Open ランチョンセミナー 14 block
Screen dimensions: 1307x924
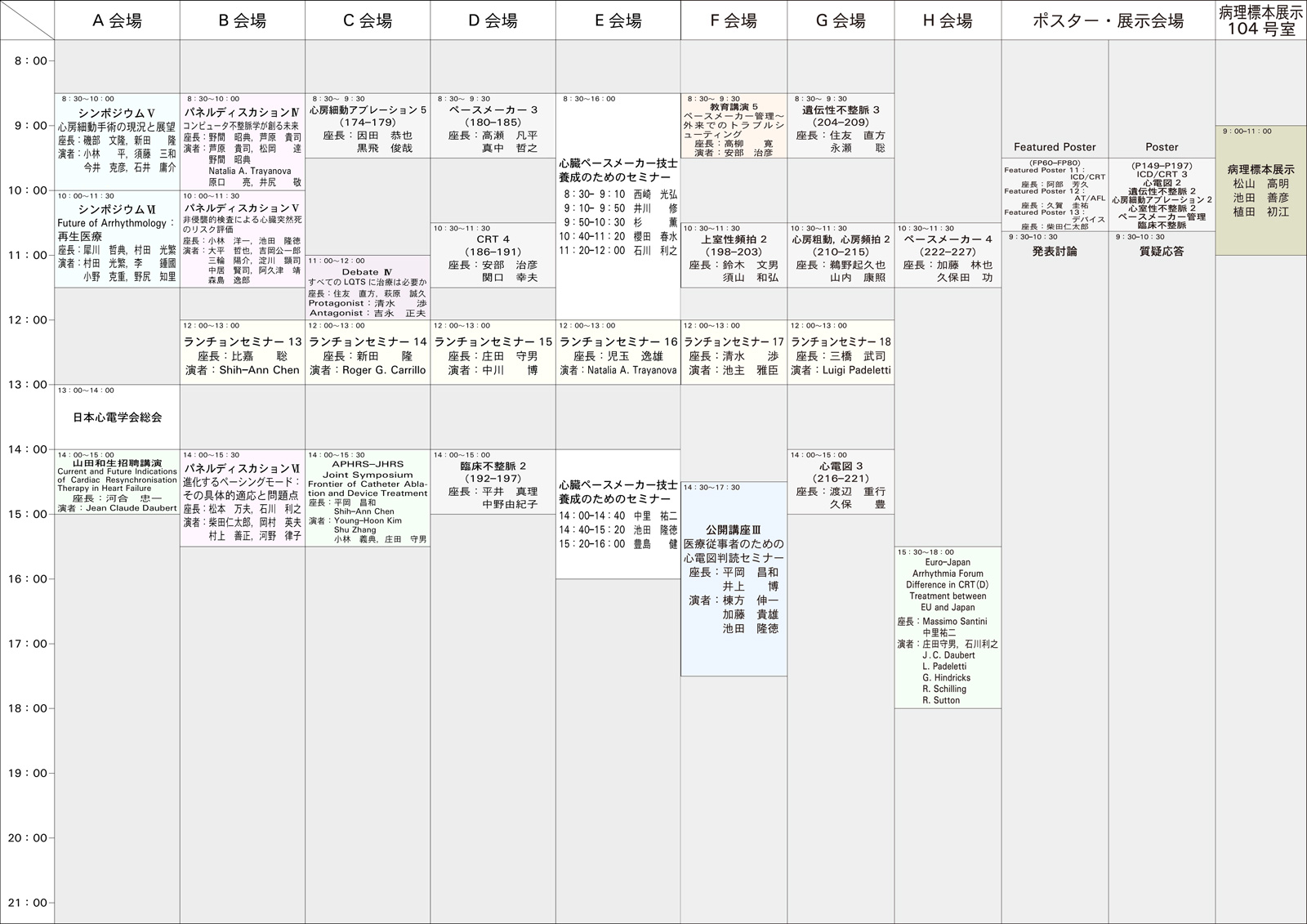coord(368,352)
